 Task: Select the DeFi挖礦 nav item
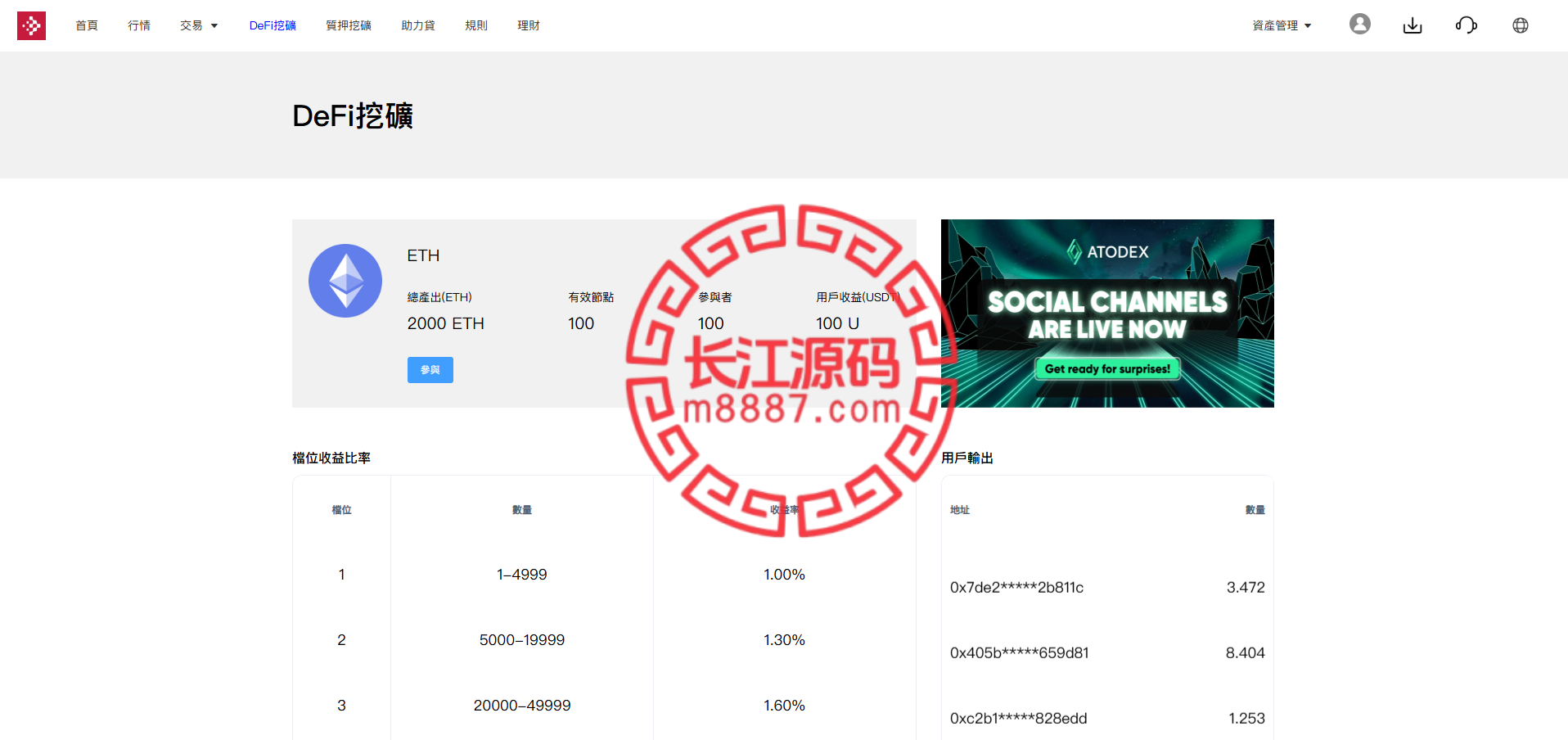point(273,25)
